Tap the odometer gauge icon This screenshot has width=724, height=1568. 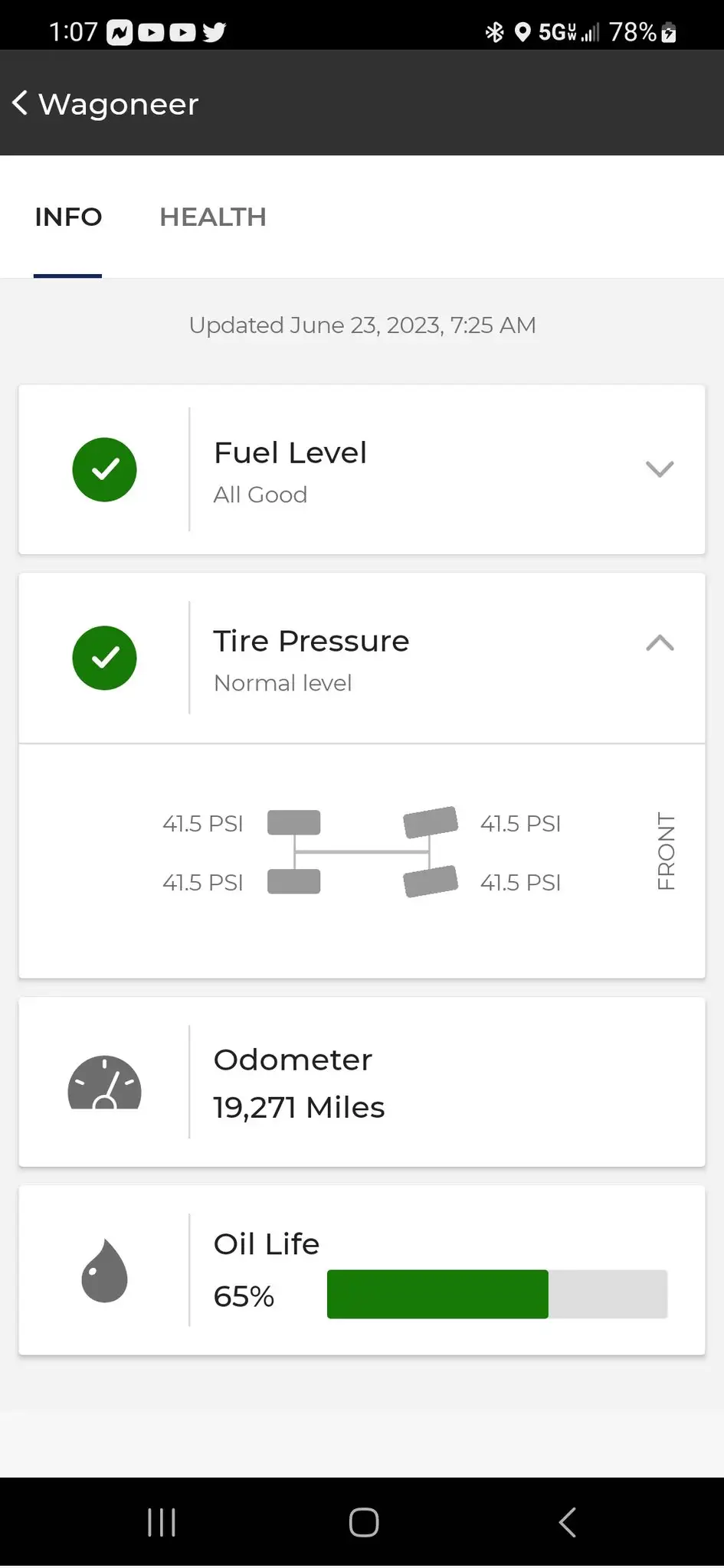tap(104, 1083)
